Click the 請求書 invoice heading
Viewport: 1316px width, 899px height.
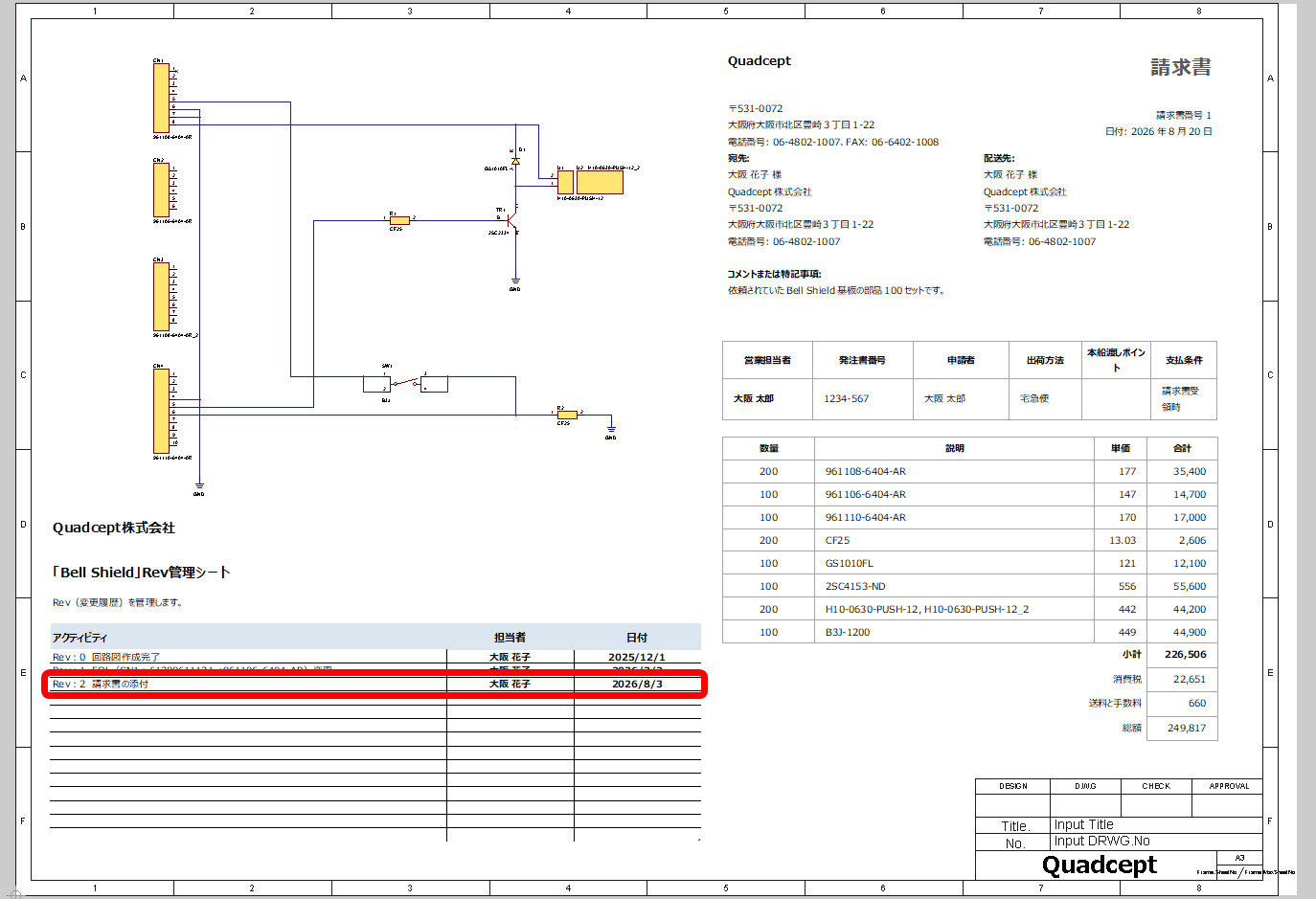coord(1181,67)
